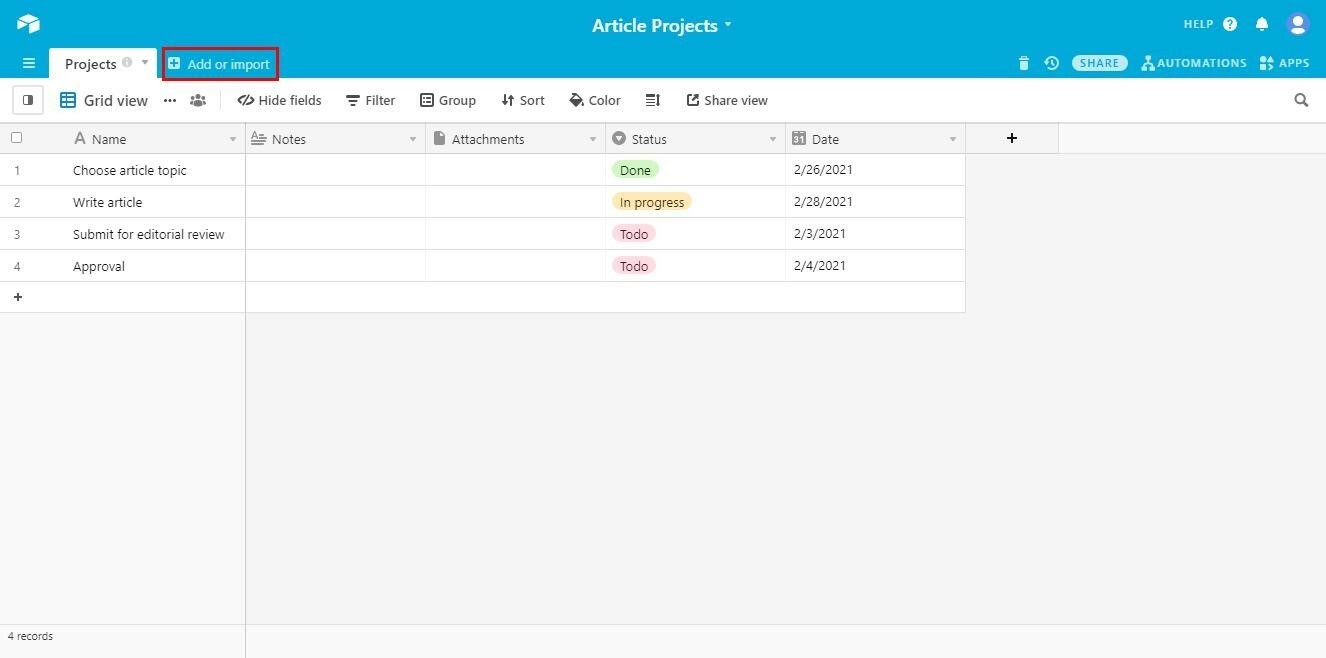Select the In progress status tag
This screenshot has height=658, width=1326.
652,202
